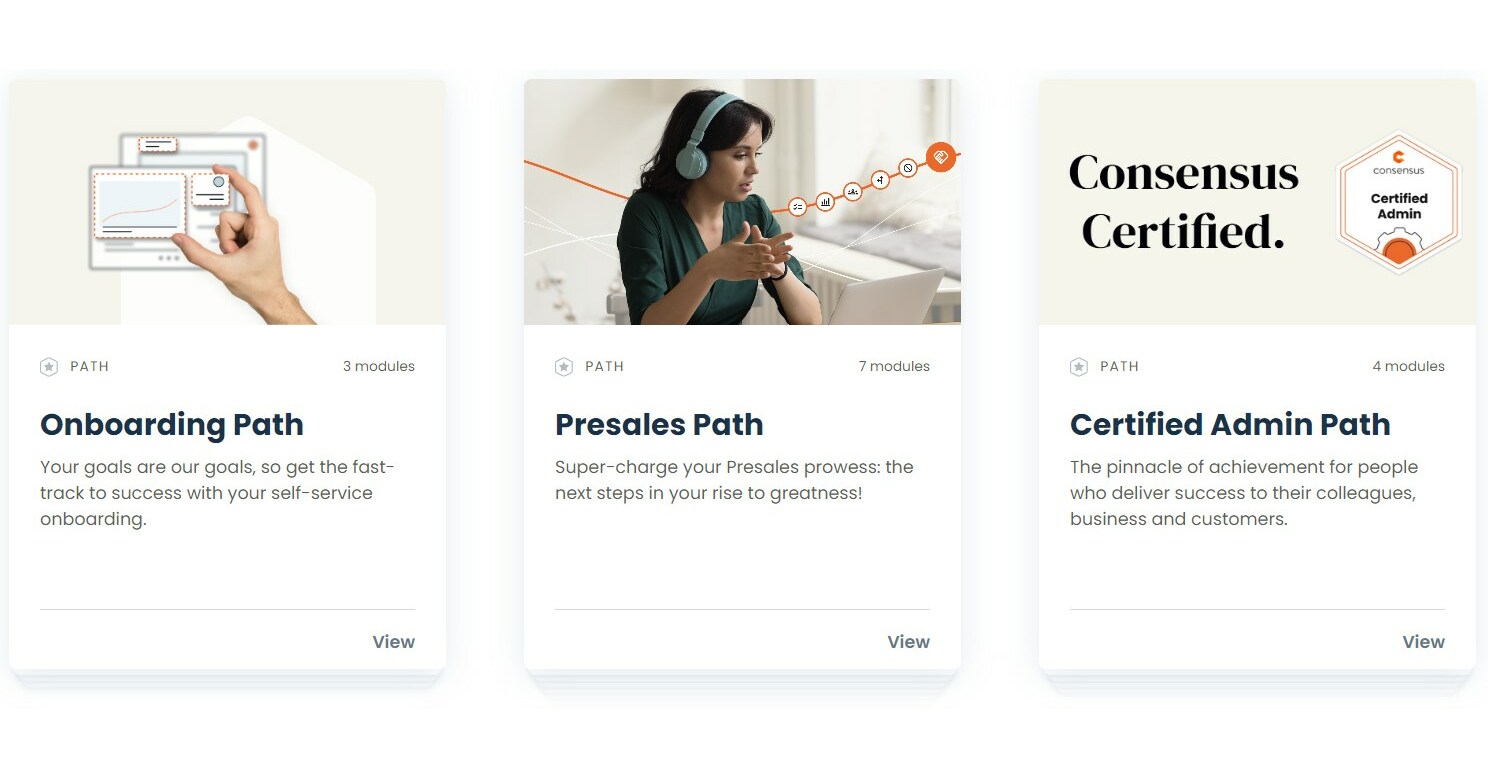Click the checklist milestone icon in Presales image
This screenshot has width=1488, height=779.
click(x=798, y=207)
